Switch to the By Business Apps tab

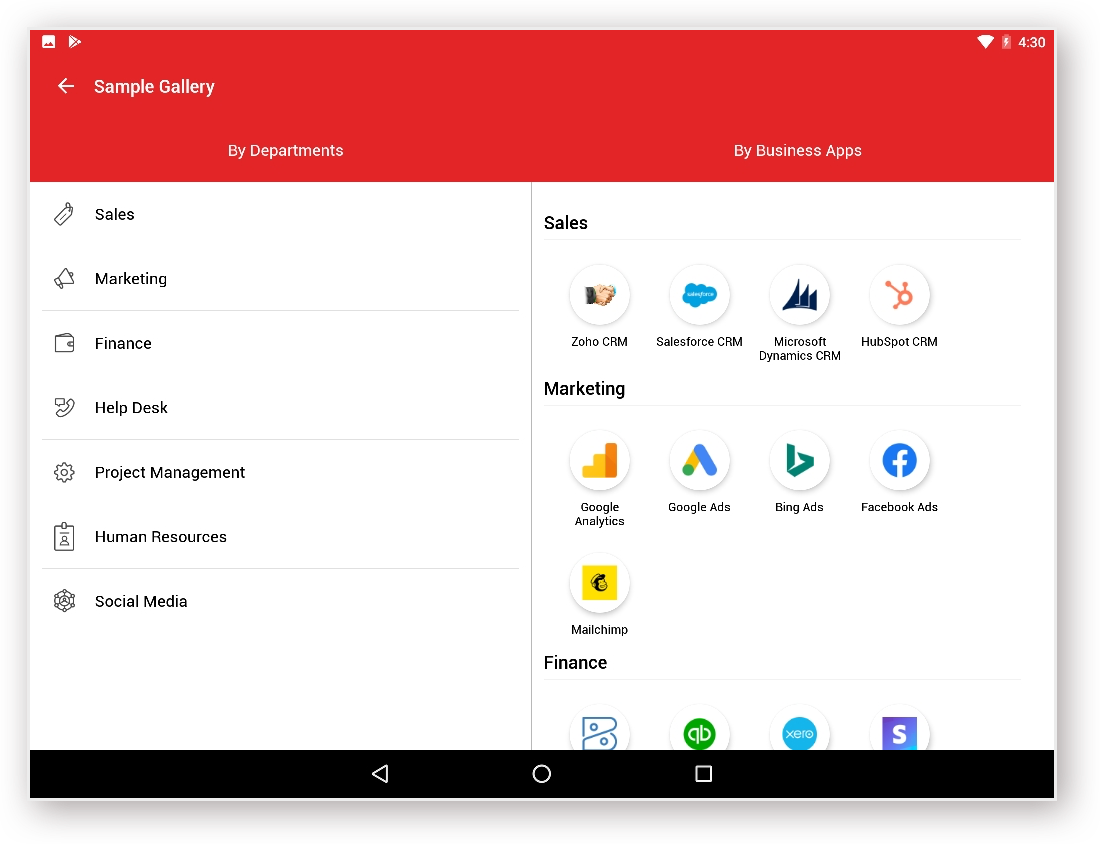click(798, 151)
